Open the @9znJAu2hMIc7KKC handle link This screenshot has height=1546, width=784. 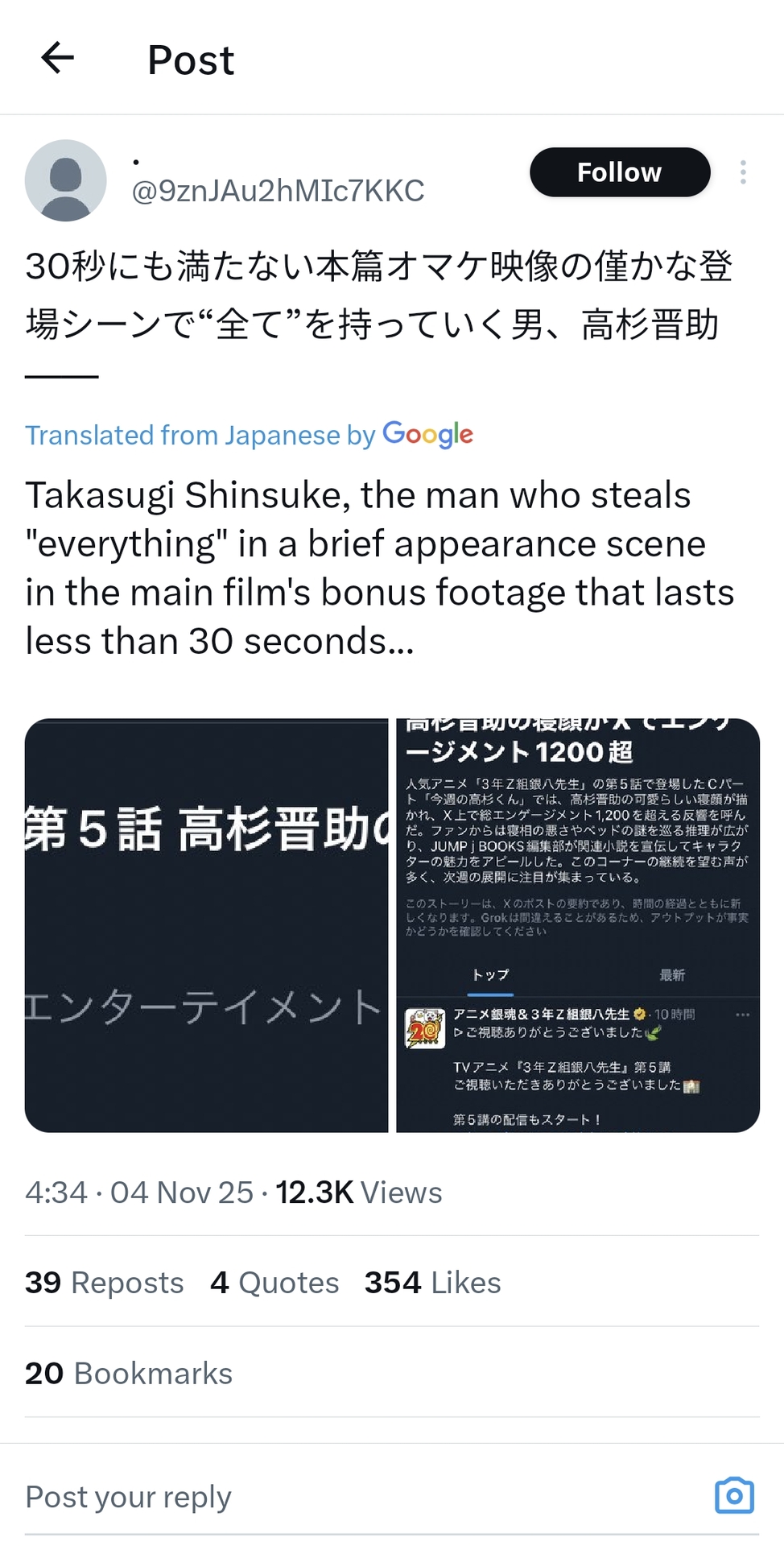coord(278,191)
